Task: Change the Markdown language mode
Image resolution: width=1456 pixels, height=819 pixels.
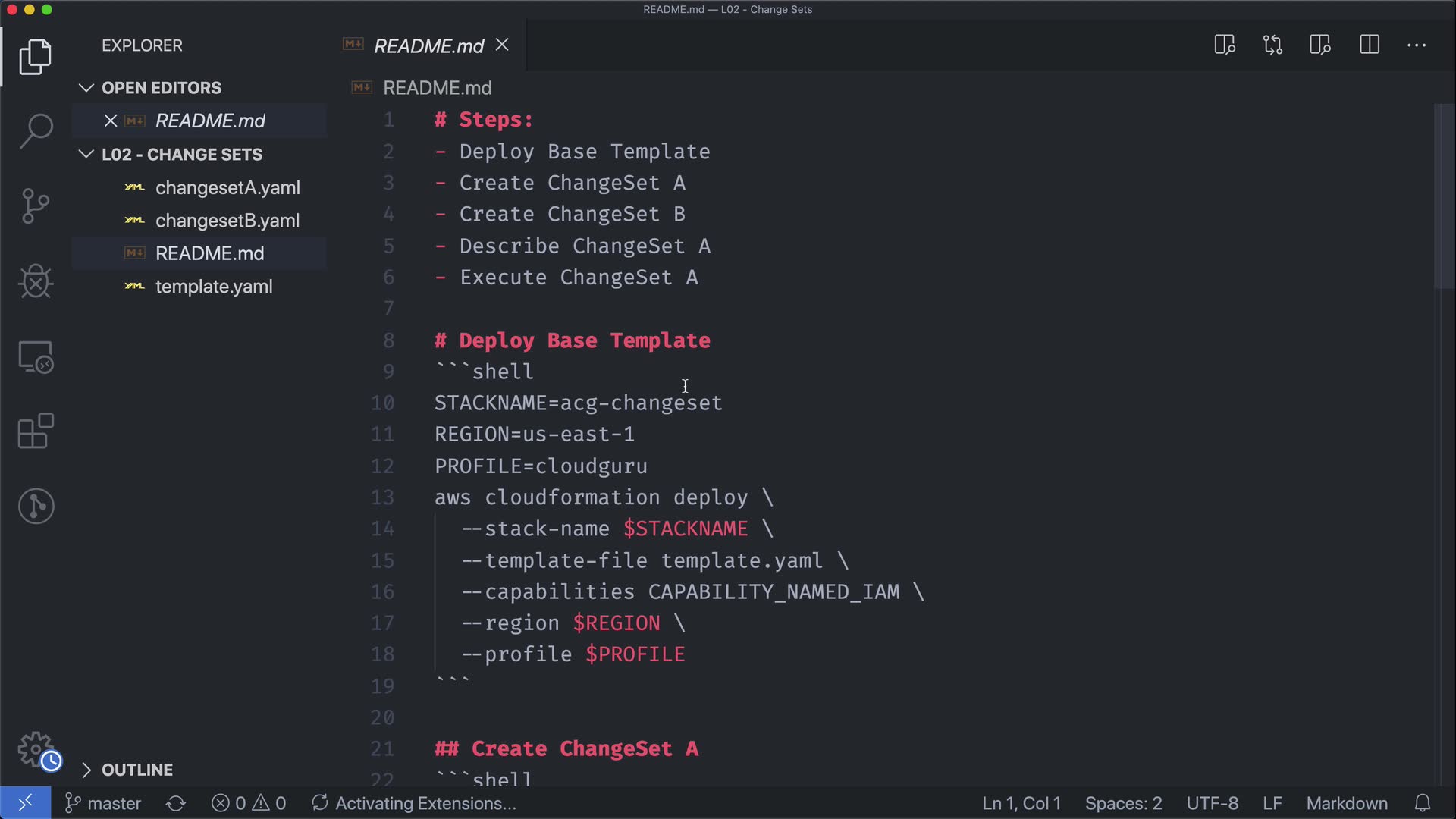Action: click(1347, 803)
